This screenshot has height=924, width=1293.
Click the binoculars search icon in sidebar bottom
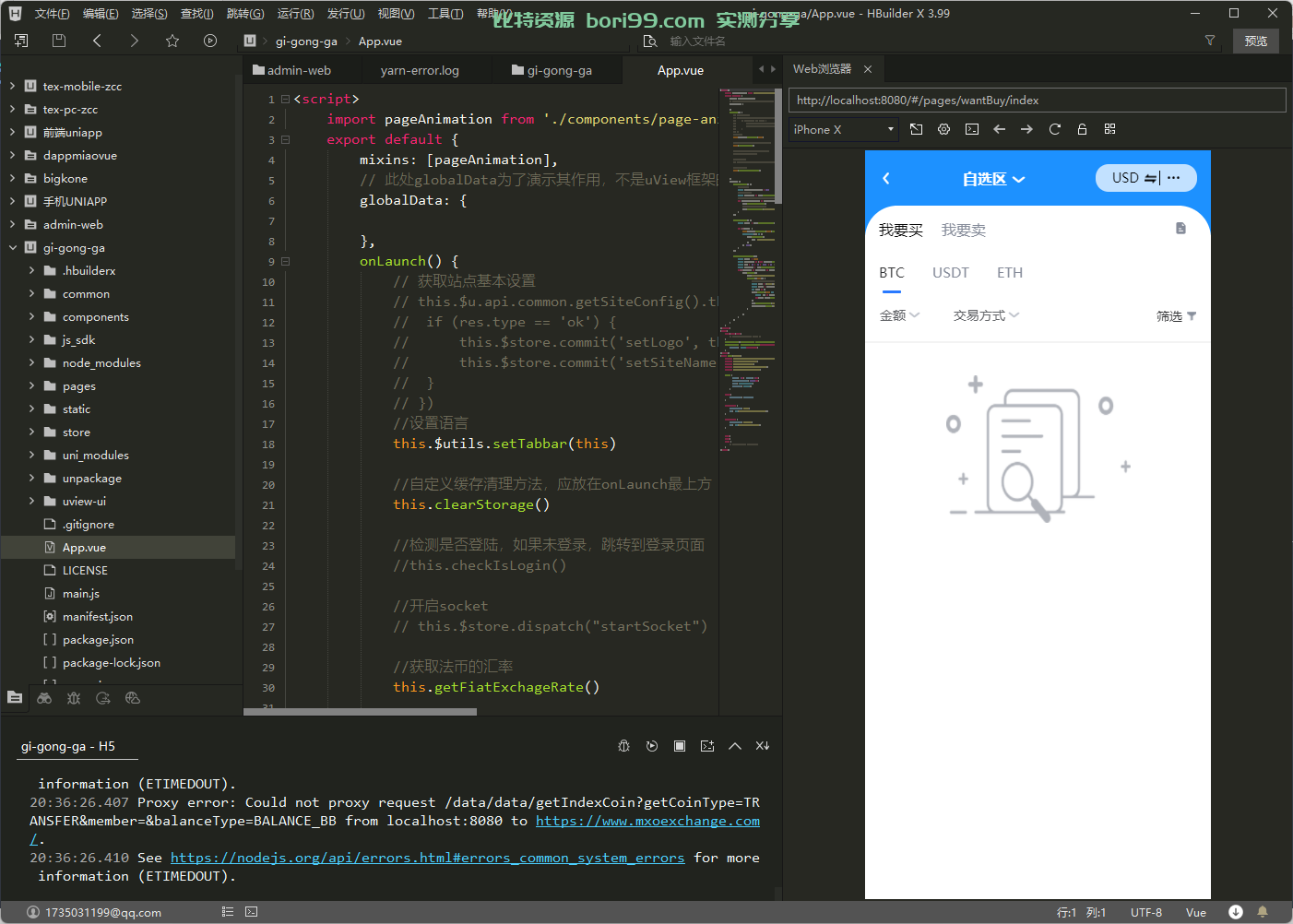[x=44, y=698]
